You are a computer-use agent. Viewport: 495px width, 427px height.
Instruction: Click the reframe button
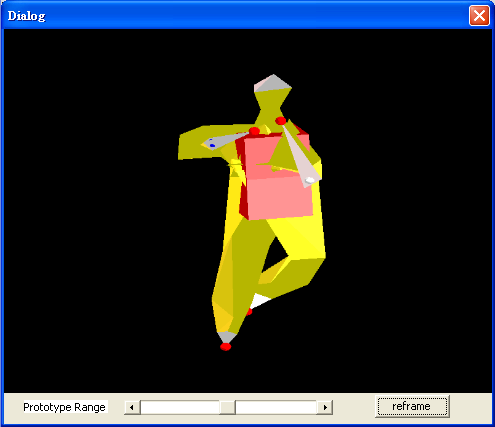click(x=412, y=406)
